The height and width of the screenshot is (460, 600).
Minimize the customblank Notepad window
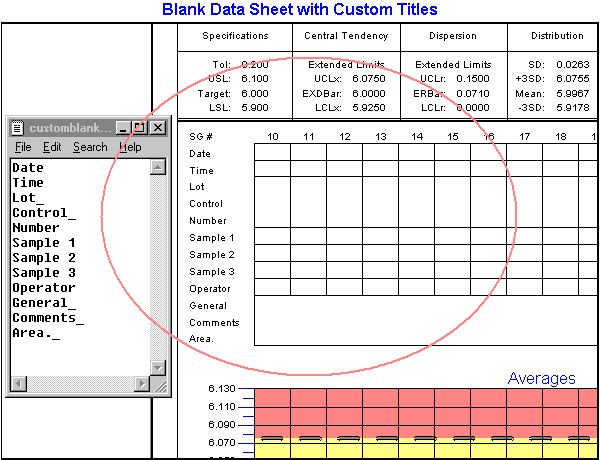122,128
